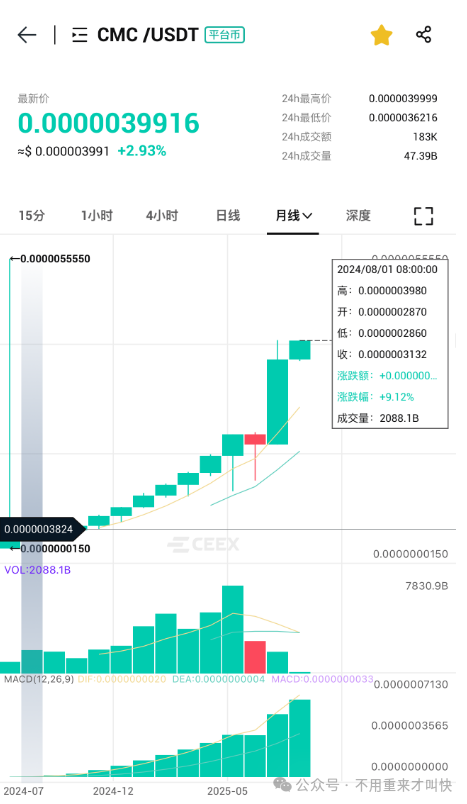Viewport: 467px width, 804px height.
Task: Select the 4小时 timeframe
Action: [x=162, y=215]
